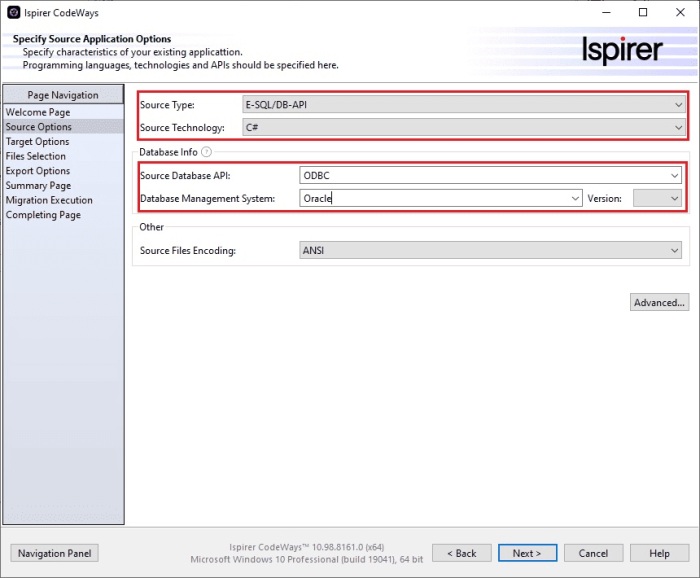
Task: Go to Welcome Page in navigation
Action: tap(38, 113)
